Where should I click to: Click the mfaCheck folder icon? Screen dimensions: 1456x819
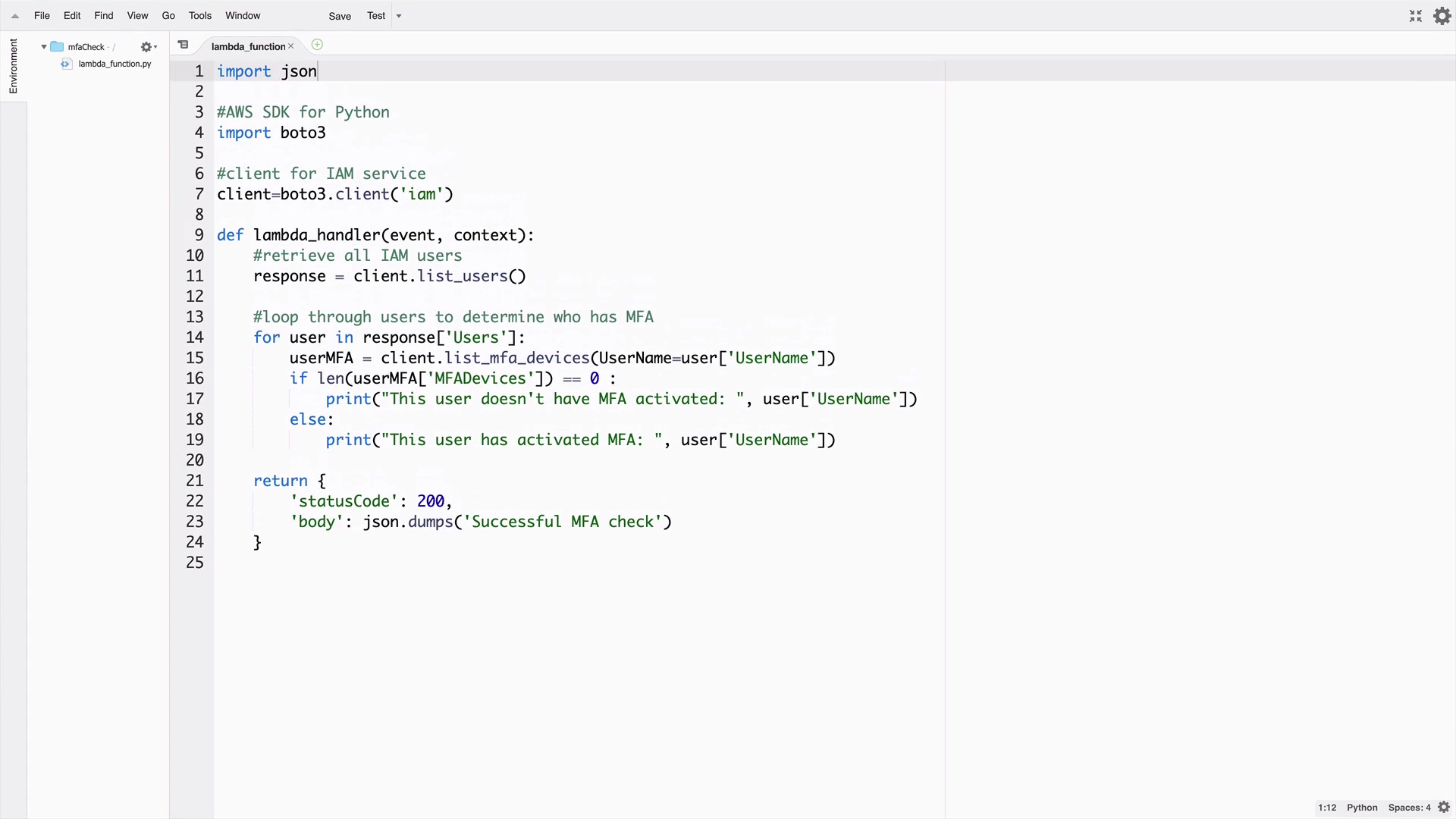pyautogui.click(x=57, y=47)
